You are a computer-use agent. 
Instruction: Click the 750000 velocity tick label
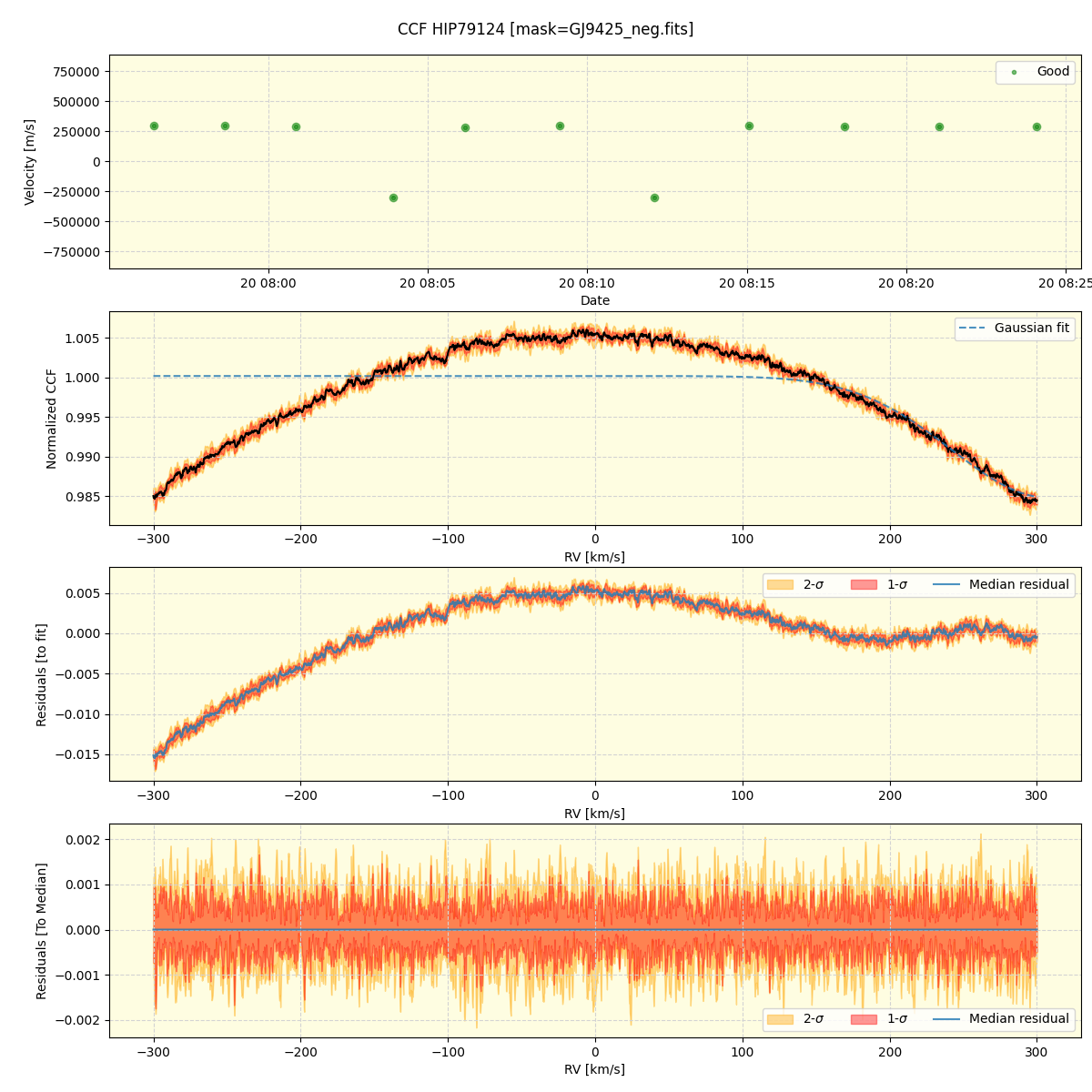click(x=77, y=72)
